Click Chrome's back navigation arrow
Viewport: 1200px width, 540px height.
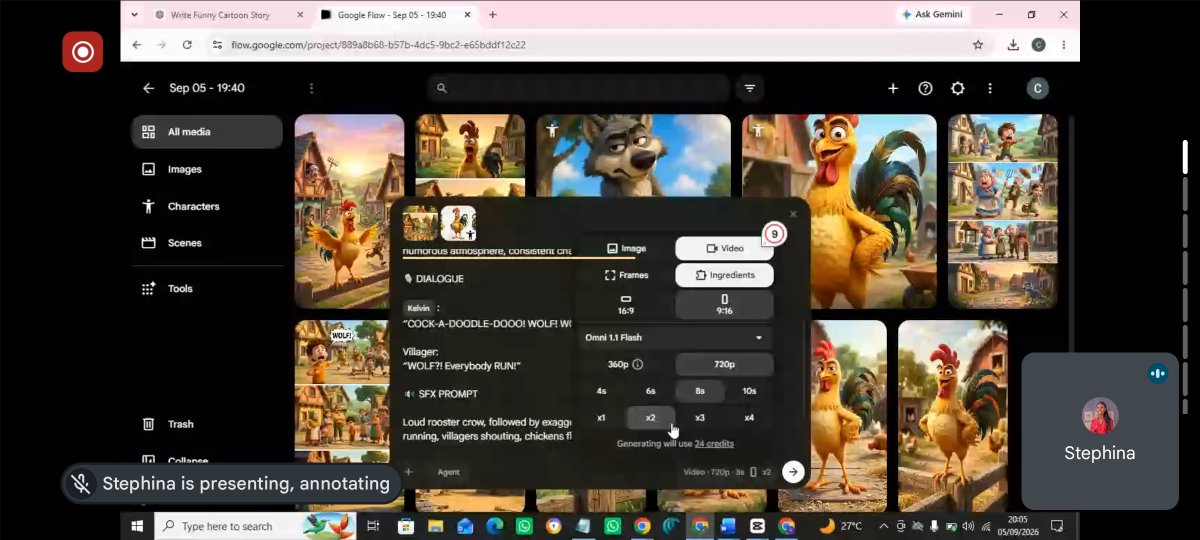pos(136,44)
